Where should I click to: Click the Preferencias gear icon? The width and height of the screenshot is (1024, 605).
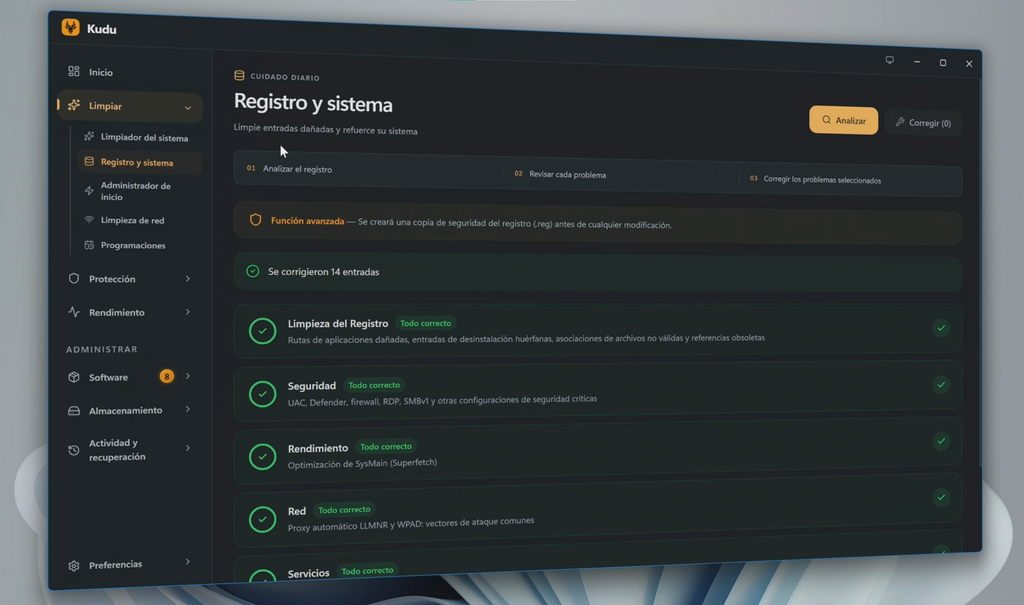click(74, 565)
